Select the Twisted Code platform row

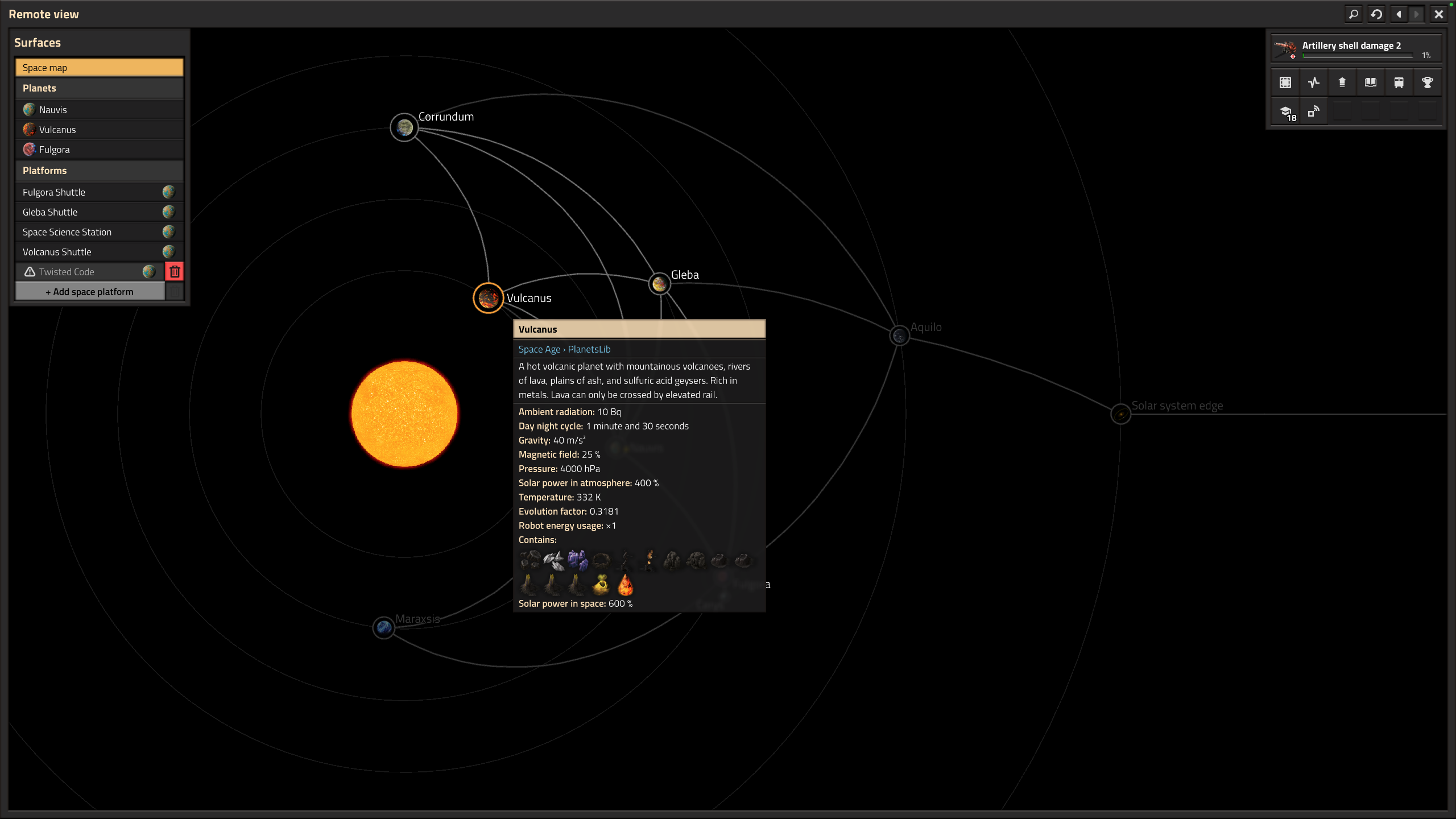90,272
